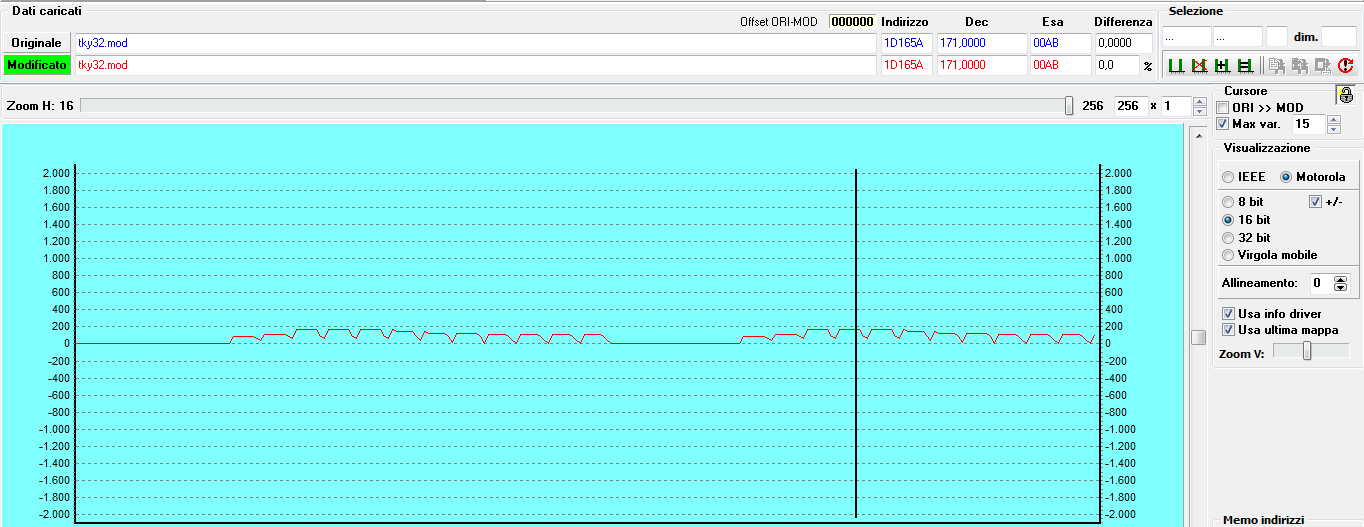
Task: Select 32 bit visualization
Action: [x=1228, y=237]
